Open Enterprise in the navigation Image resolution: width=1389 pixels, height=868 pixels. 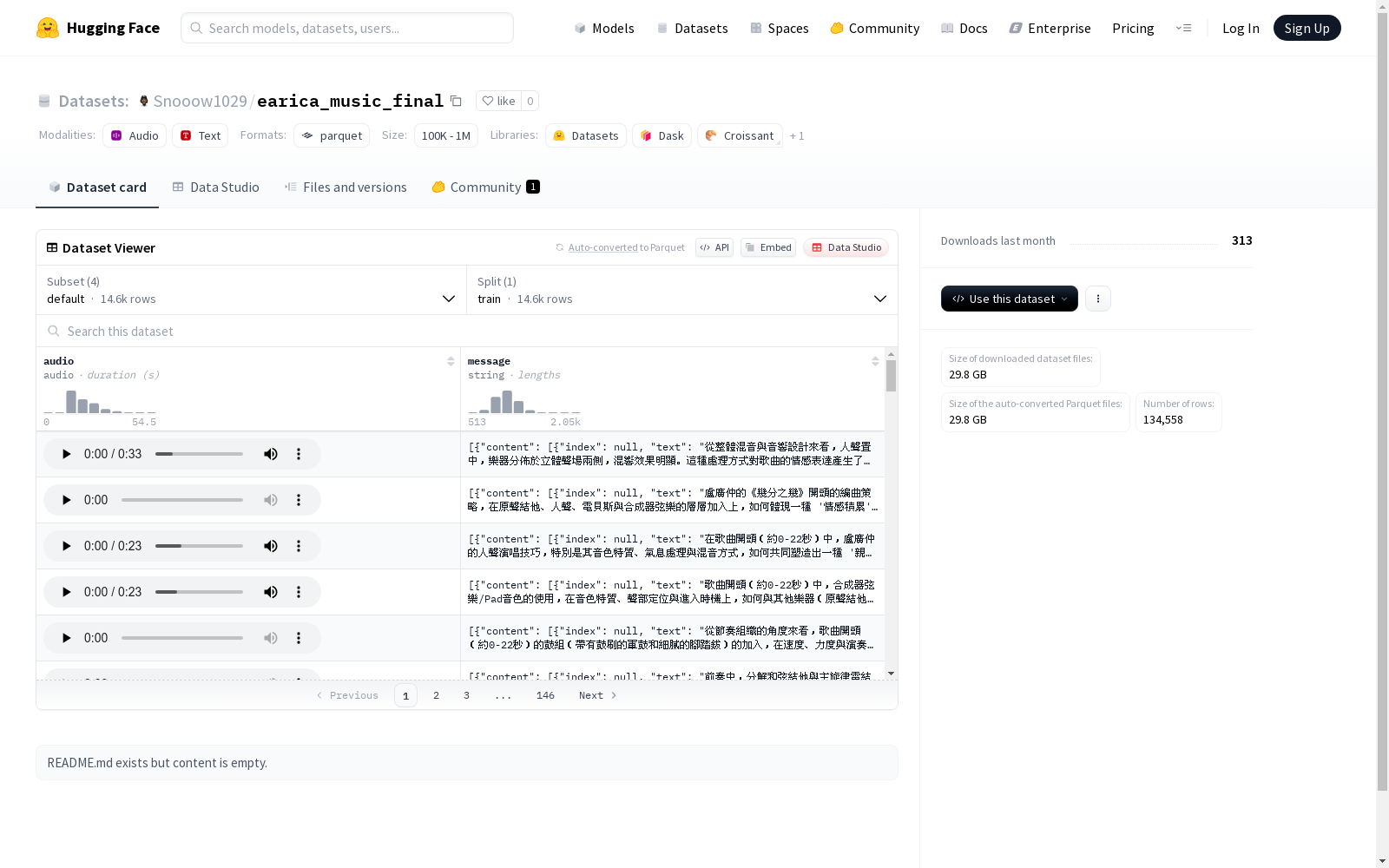coord(1050,28)
